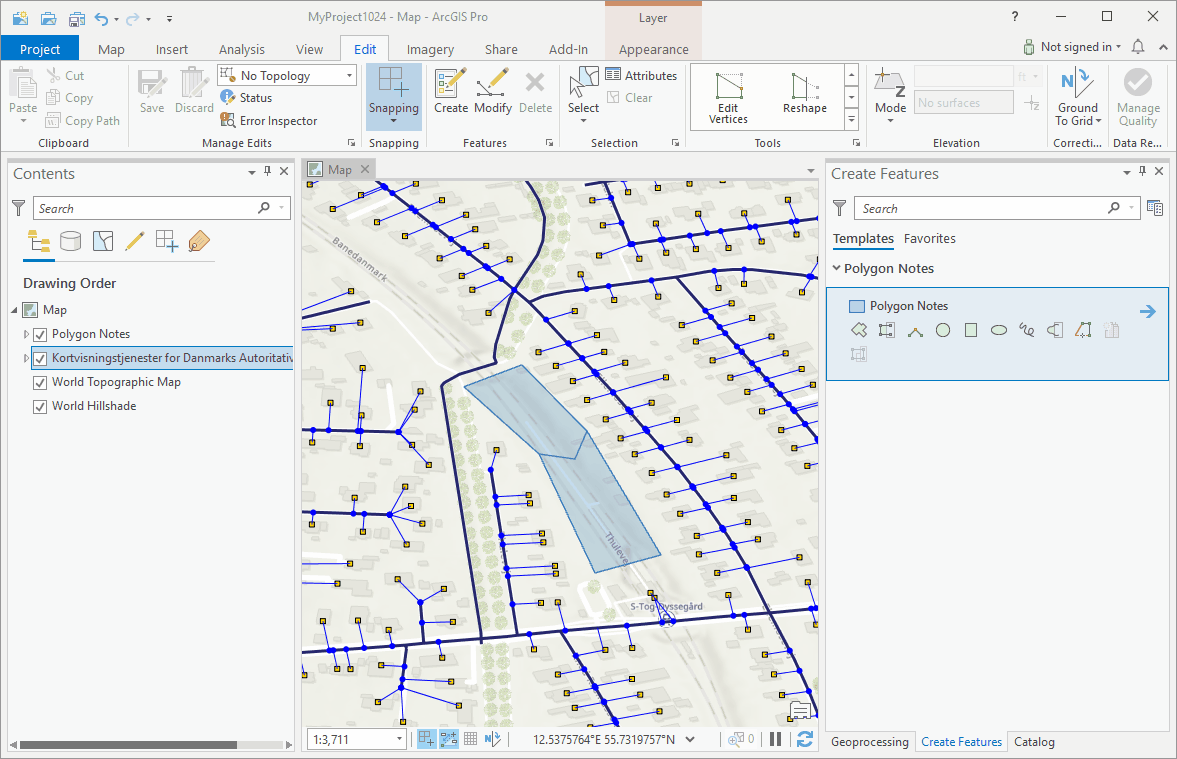The width and height of the screenshot is (1177, 759).
Task: Switch to Favorites in Create Features
Action: 929,239
